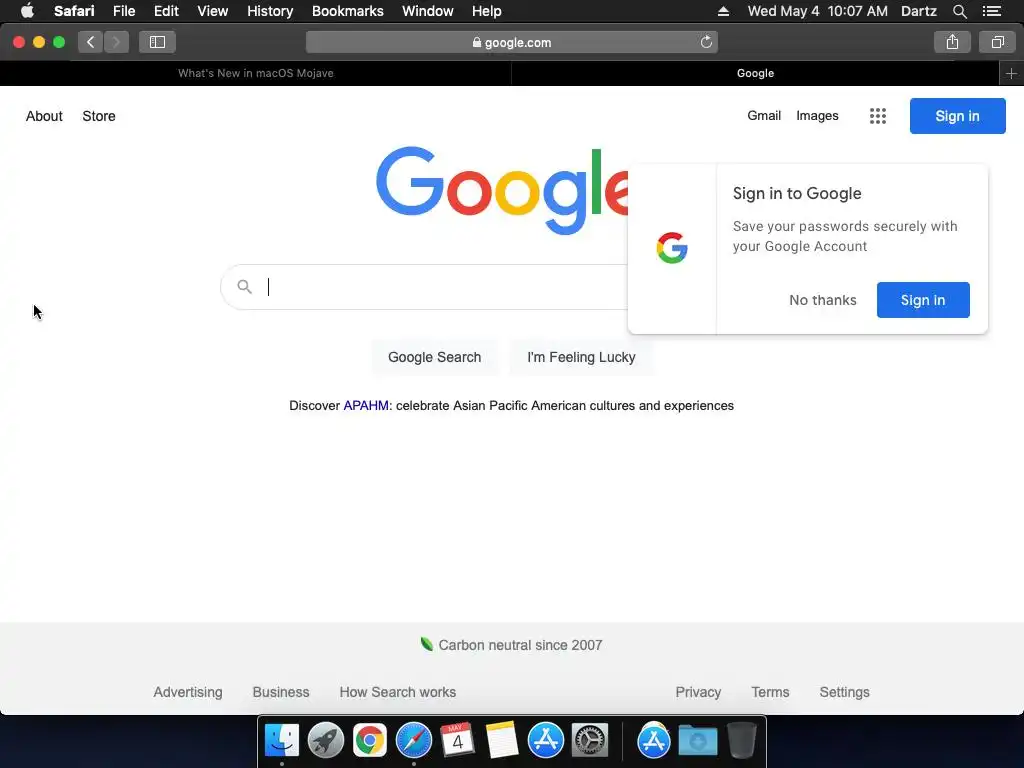Click the large Google logo
Viewport: 1024px width, 768px height.
point(502,190)
